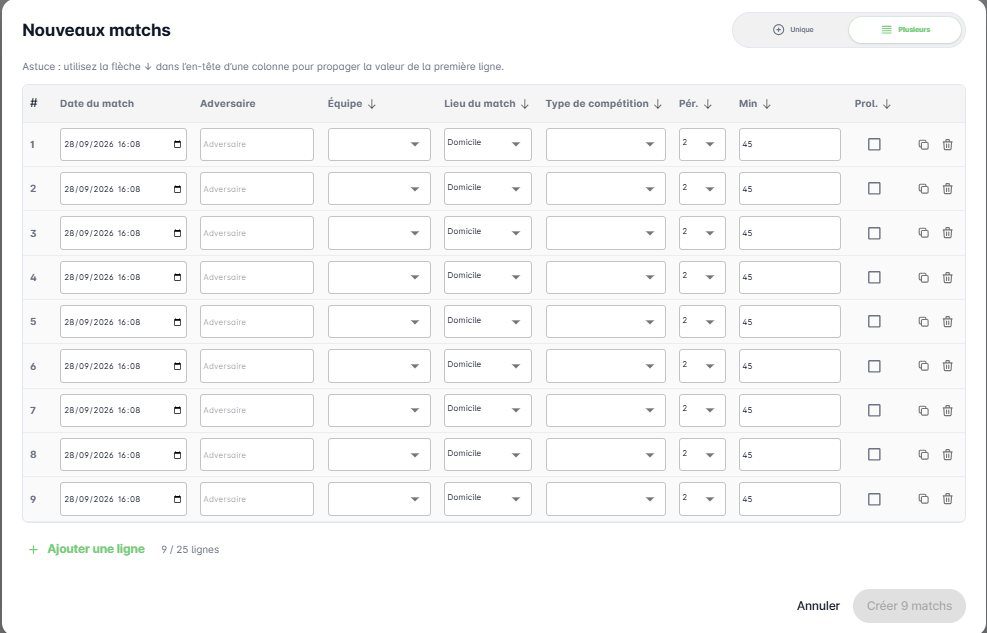Duplicate row 8 with copy icon
This screenshot has height=633, width=987.
[x=923, y=454]
